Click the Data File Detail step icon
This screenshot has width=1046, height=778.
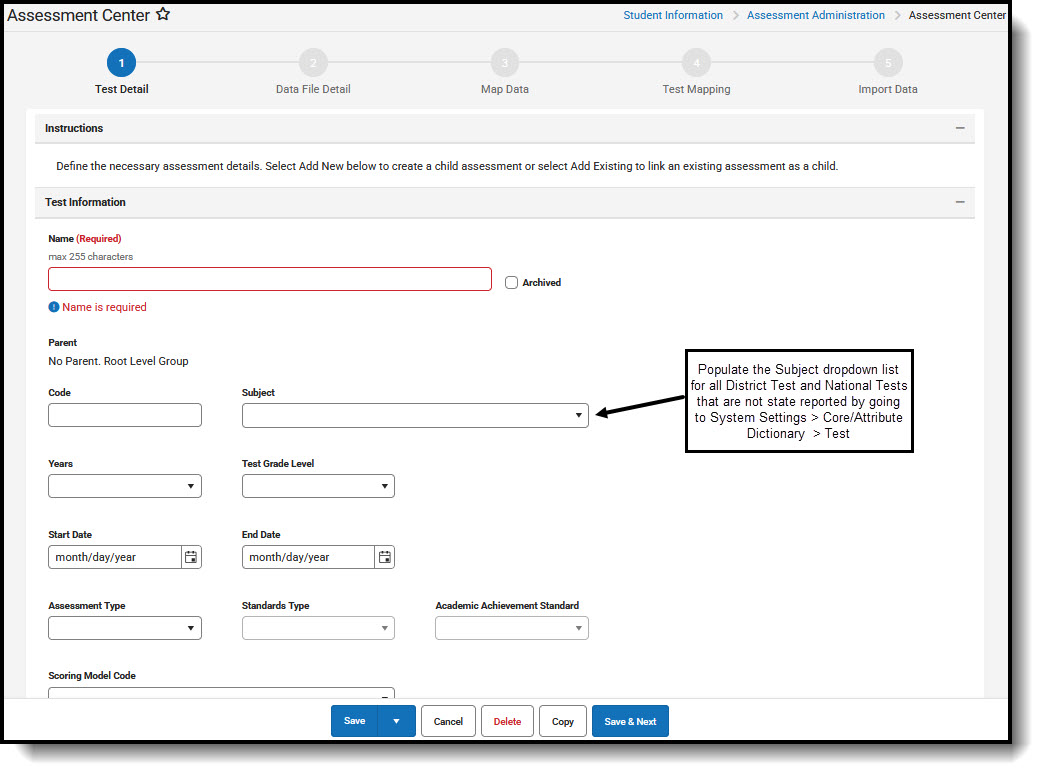point(312,62)
